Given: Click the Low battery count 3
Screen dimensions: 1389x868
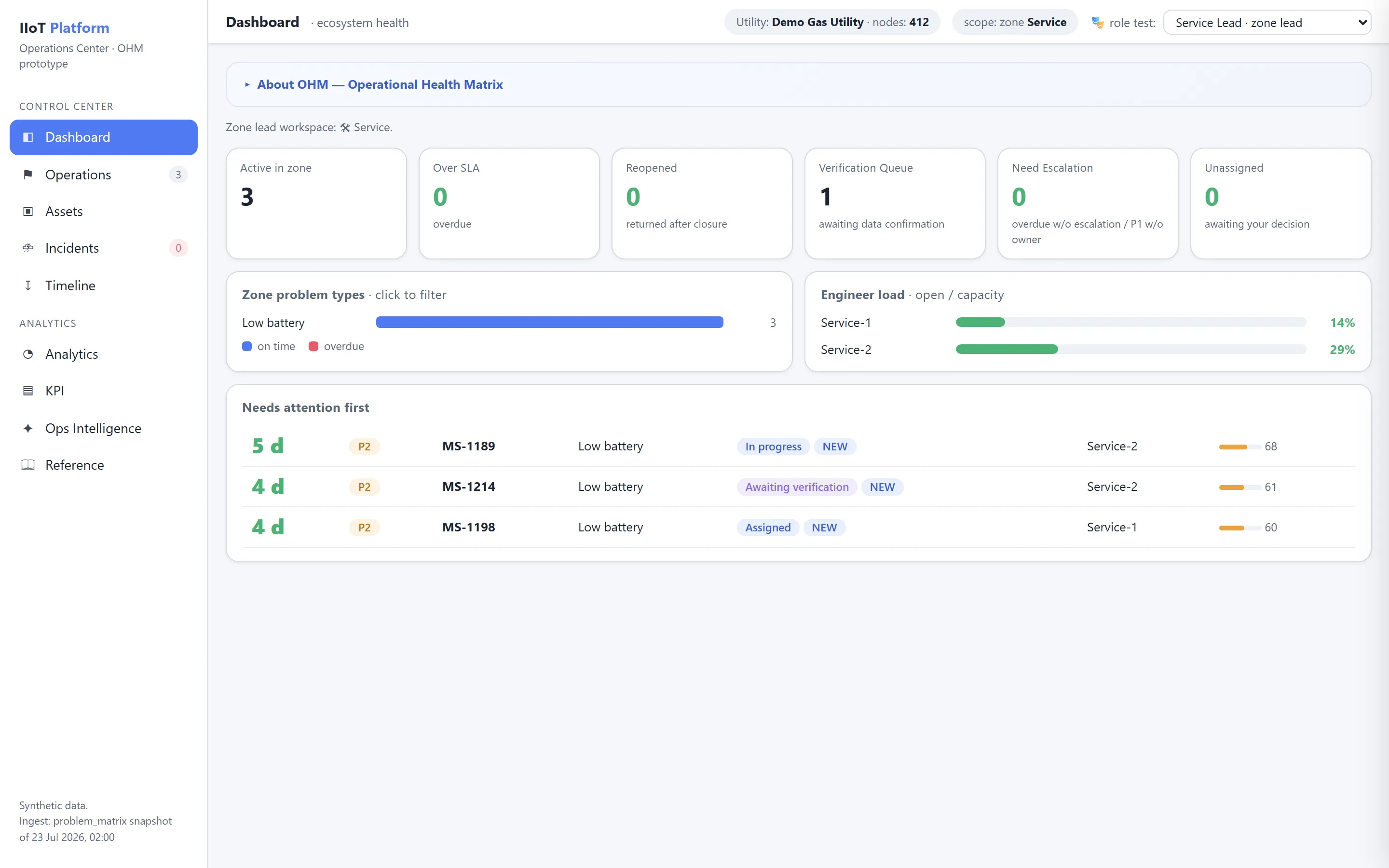Looking at the screenshot, I should pos(773,323).
